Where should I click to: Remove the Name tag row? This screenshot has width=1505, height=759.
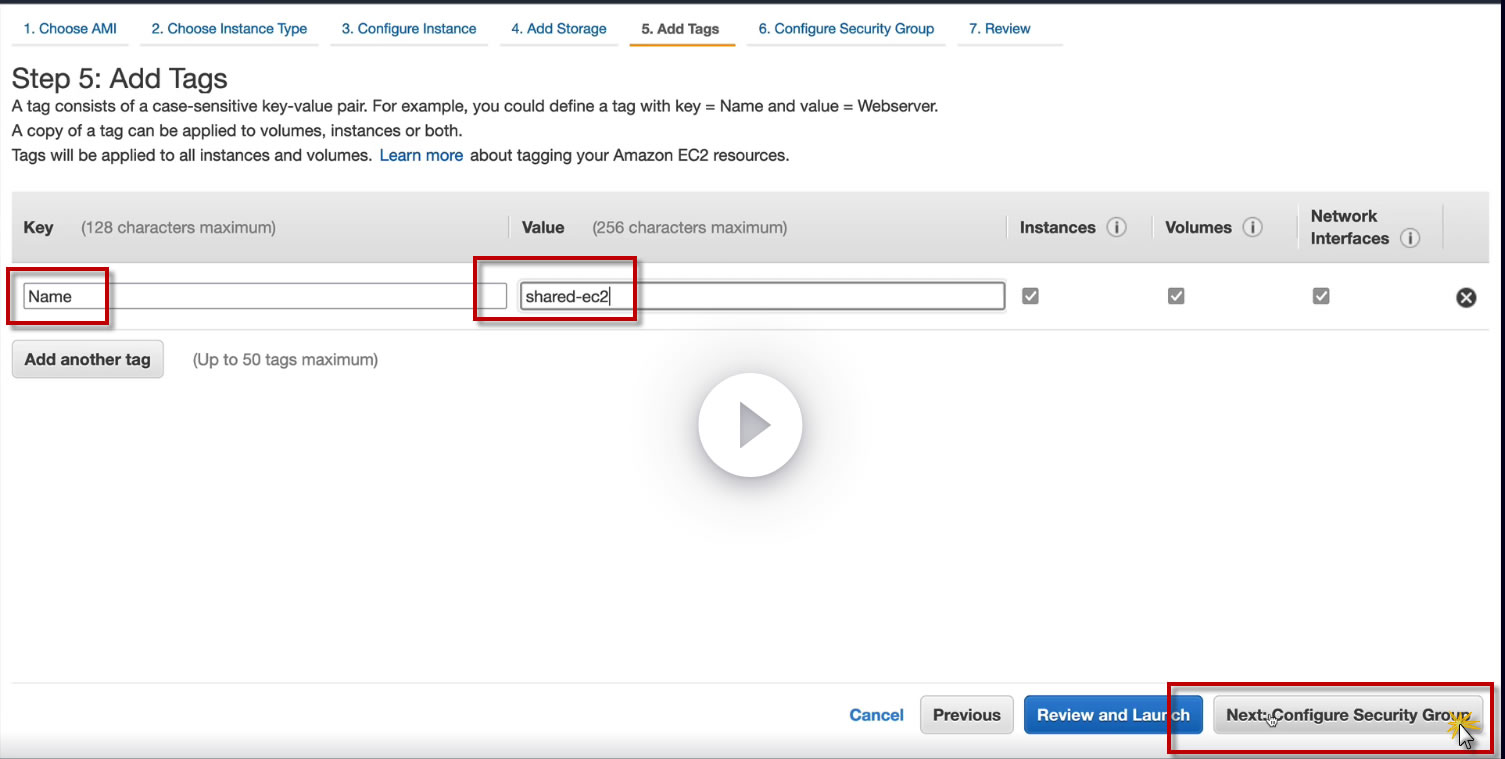[x=1466, y=297]
